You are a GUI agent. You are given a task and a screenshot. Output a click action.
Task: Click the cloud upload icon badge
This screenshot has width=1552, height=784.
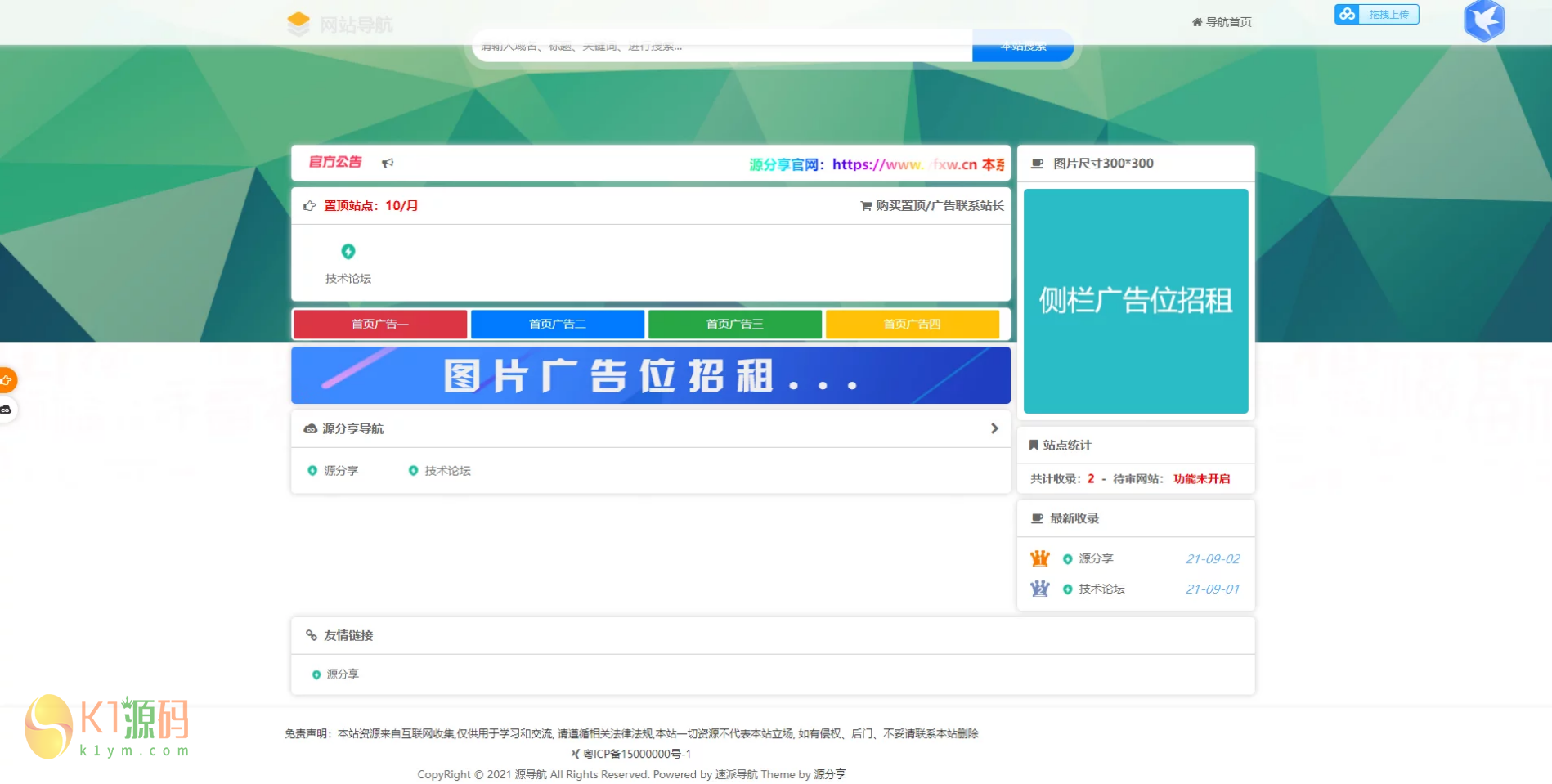pyautogui.click(x=1348, y=14)
